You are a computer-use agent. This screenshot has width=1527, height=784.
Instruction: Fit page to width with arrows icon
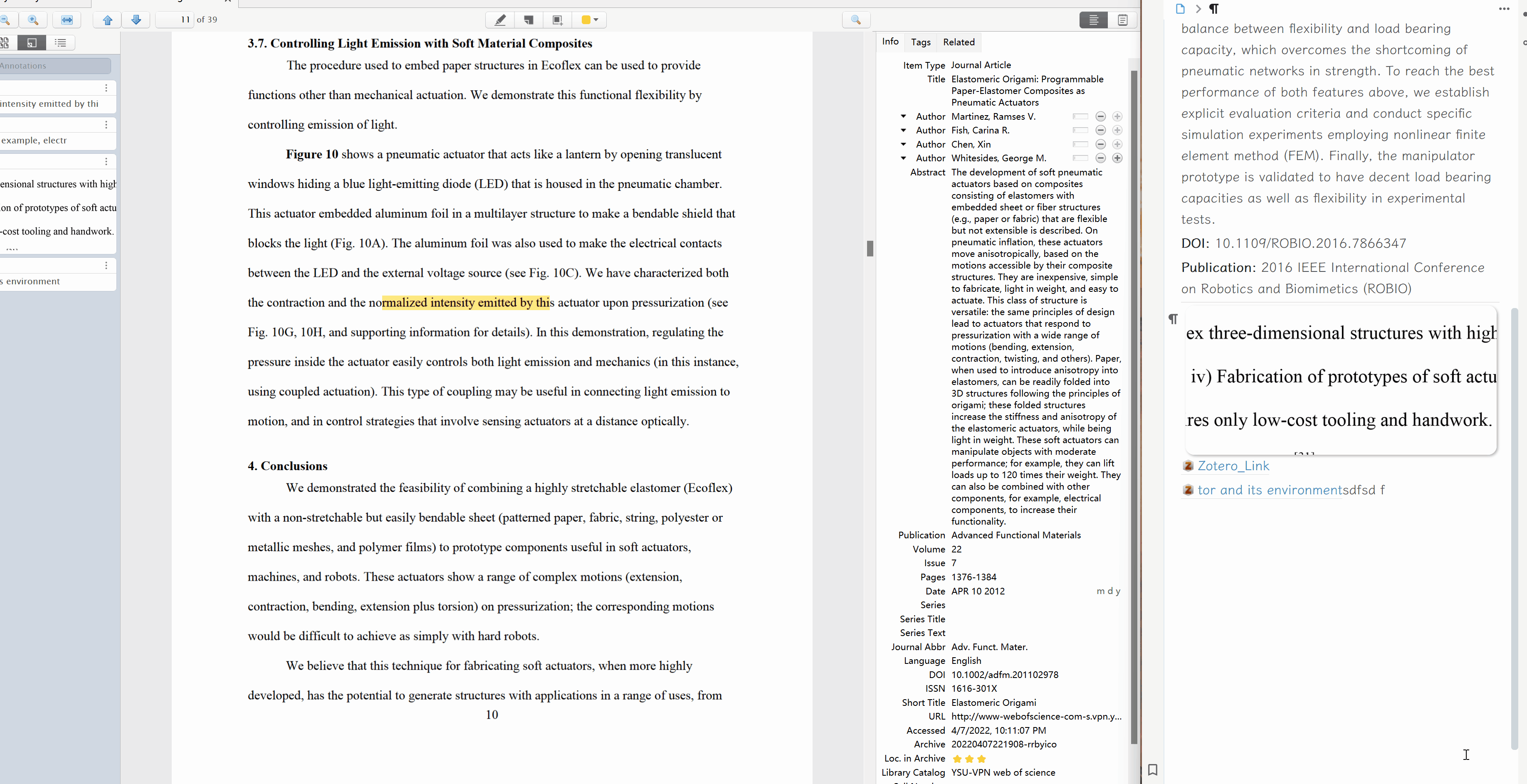(67, 20)
